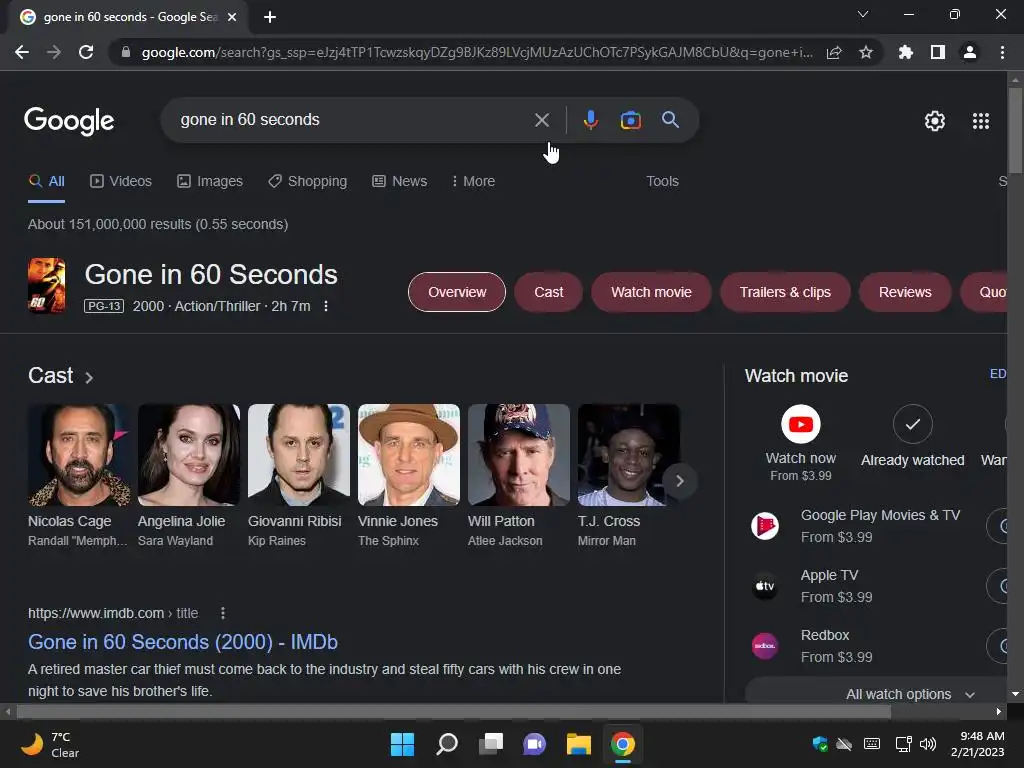Screen dimensions: 1024x768
Task: Open a new browser tab
Action: [270, 17]
